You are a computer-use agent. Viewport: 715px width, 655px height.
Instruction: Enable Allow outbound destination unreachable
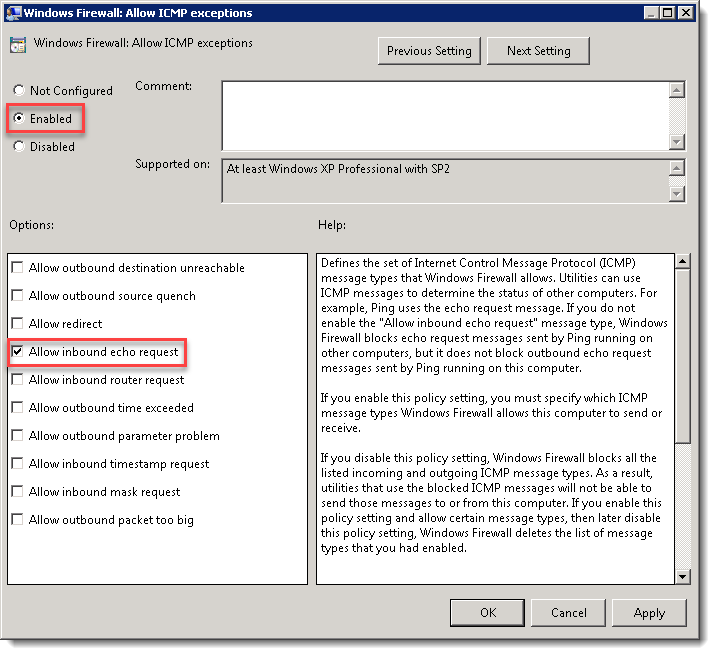tap(17, 268)
